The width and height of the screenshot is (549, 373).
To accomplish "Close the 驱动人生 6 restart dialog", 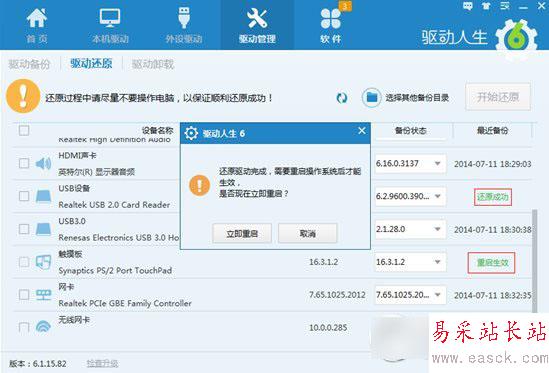I will (x=362, y=131).
